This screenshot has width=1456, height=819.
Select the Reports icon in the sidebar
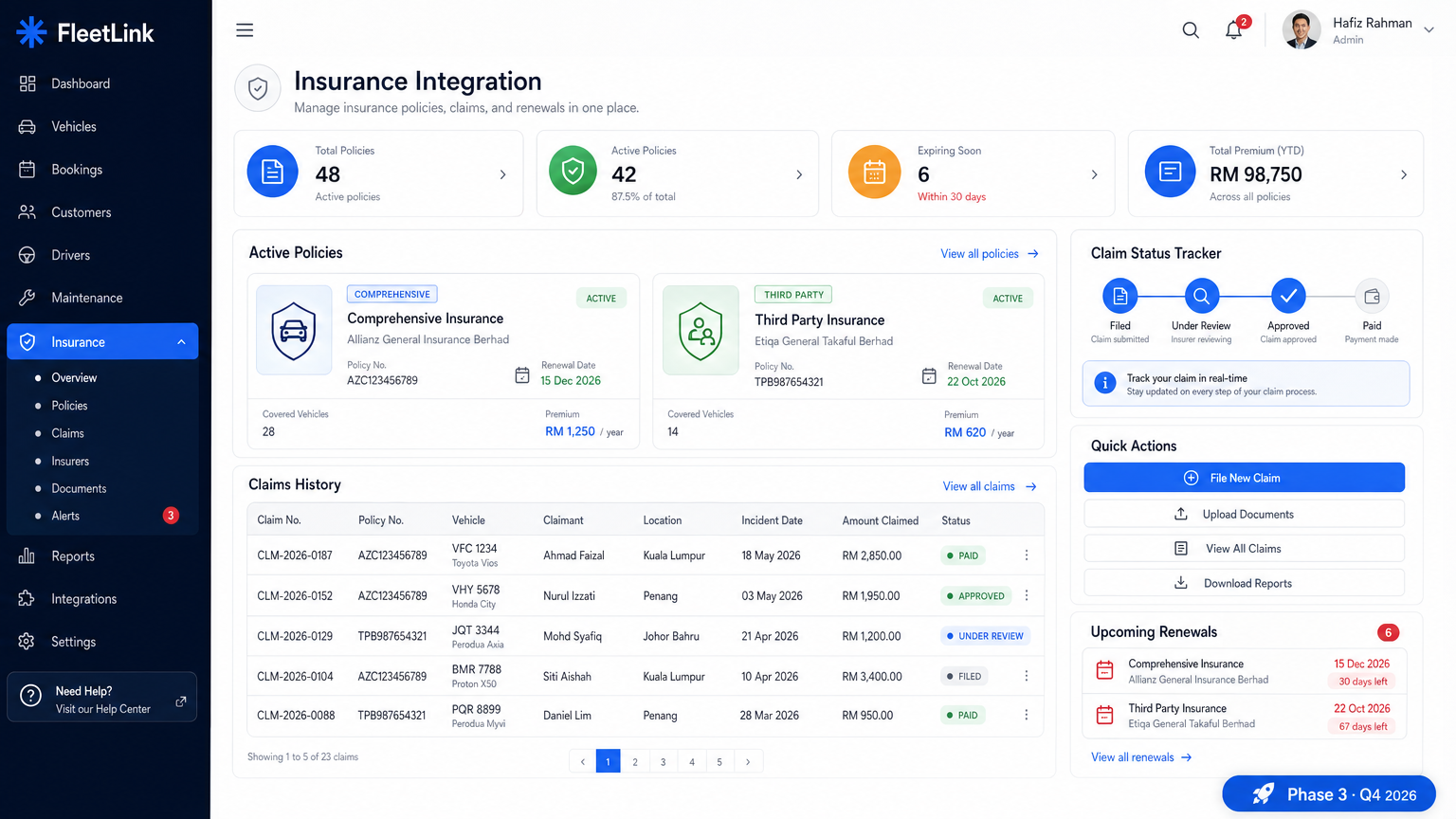point(27,555)
